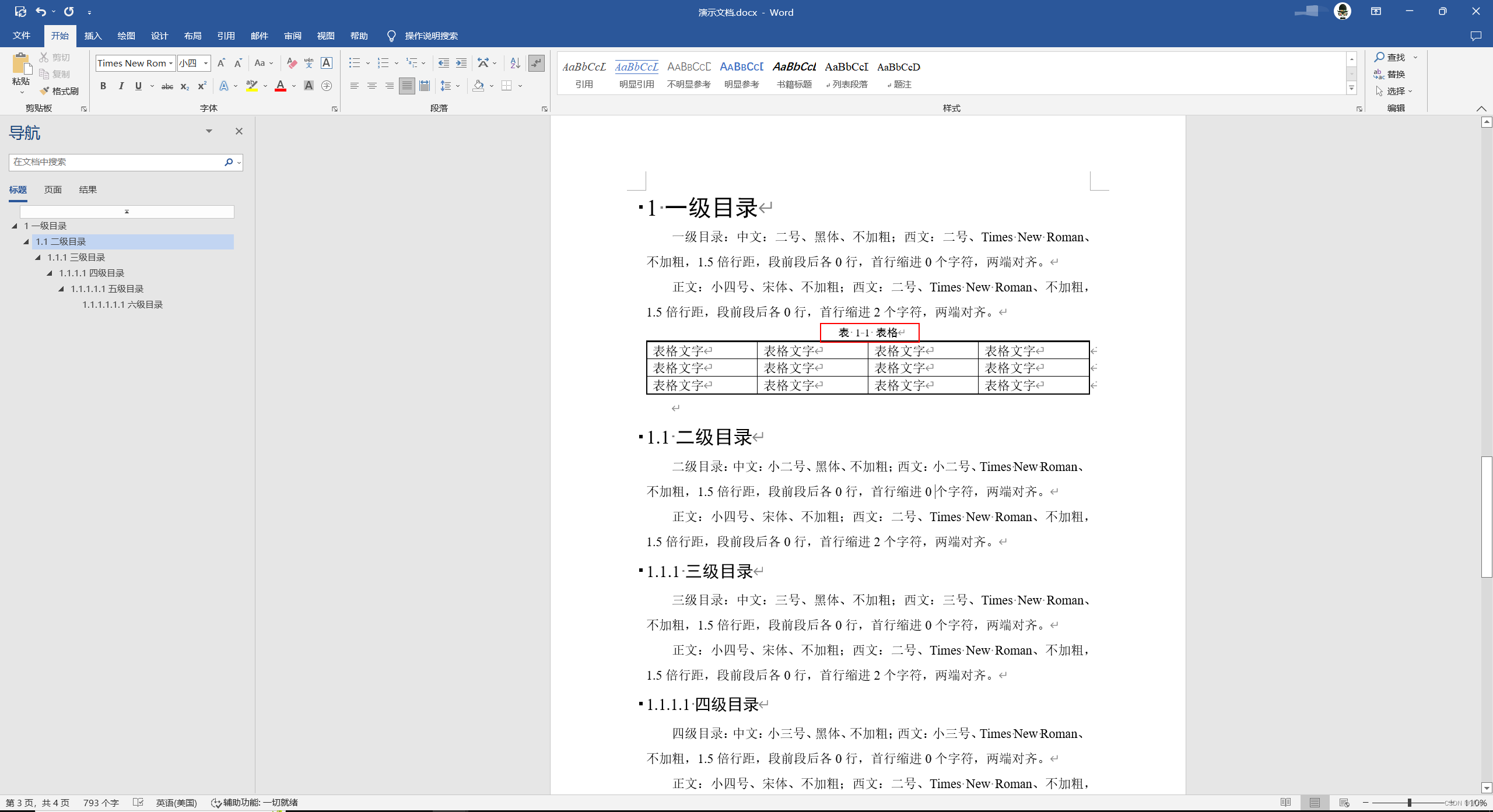
Task: Increase the paragraph indent
Action: [461, 63]
